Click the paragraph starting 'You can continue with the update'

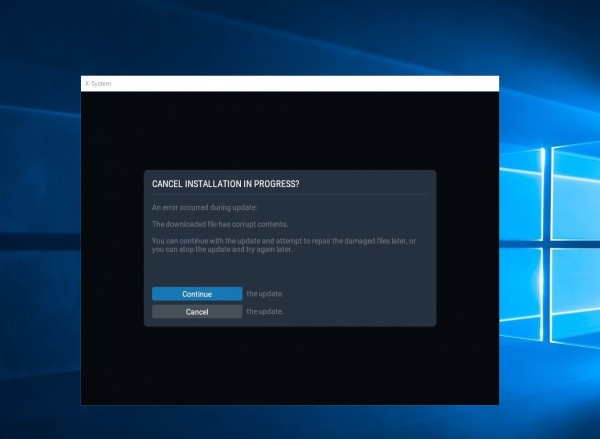[284, 245]
